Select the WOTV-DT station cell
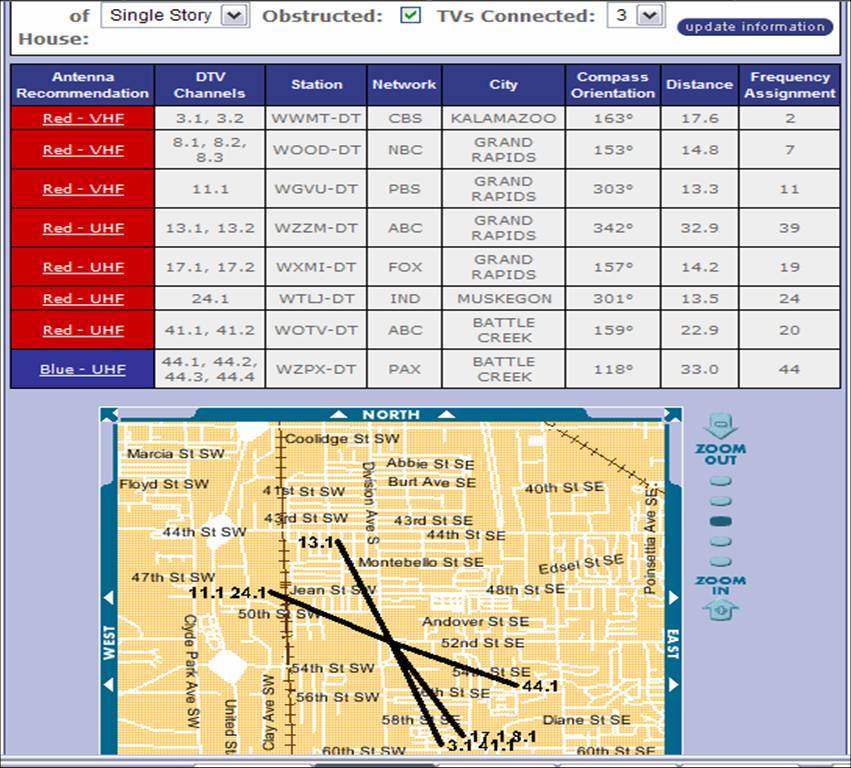Viewport: 851px width, 768px height. pos(316,330)
